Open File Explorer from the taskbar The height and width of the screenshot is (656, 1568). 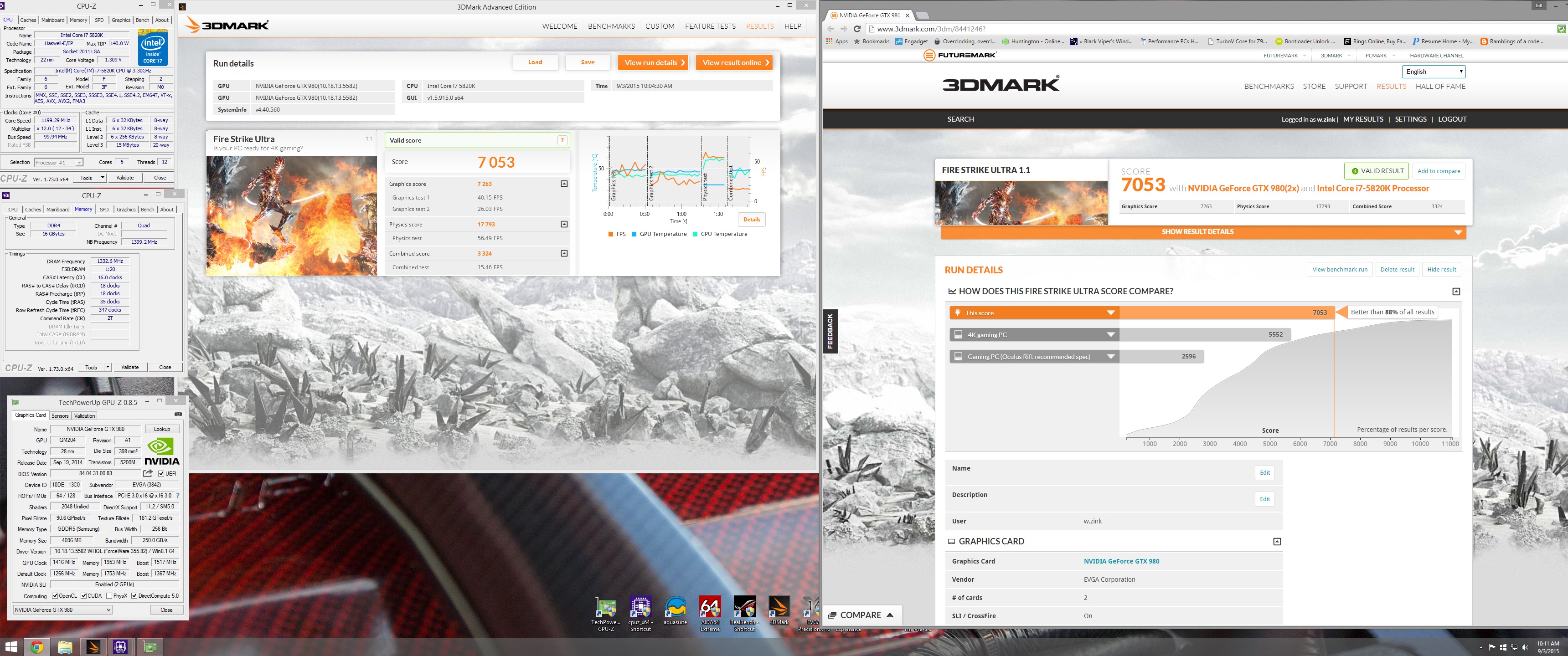pos(65,647)
